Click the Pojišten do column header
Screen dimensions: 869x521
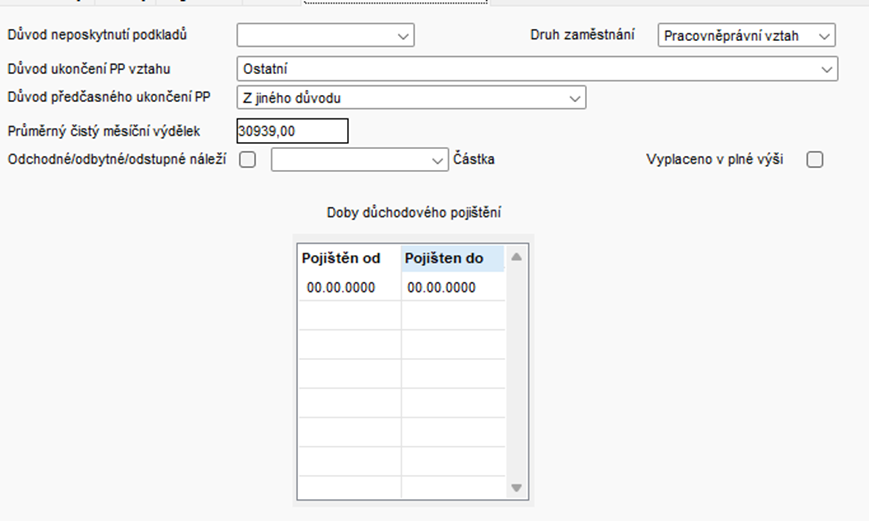(x=453, y=258)
